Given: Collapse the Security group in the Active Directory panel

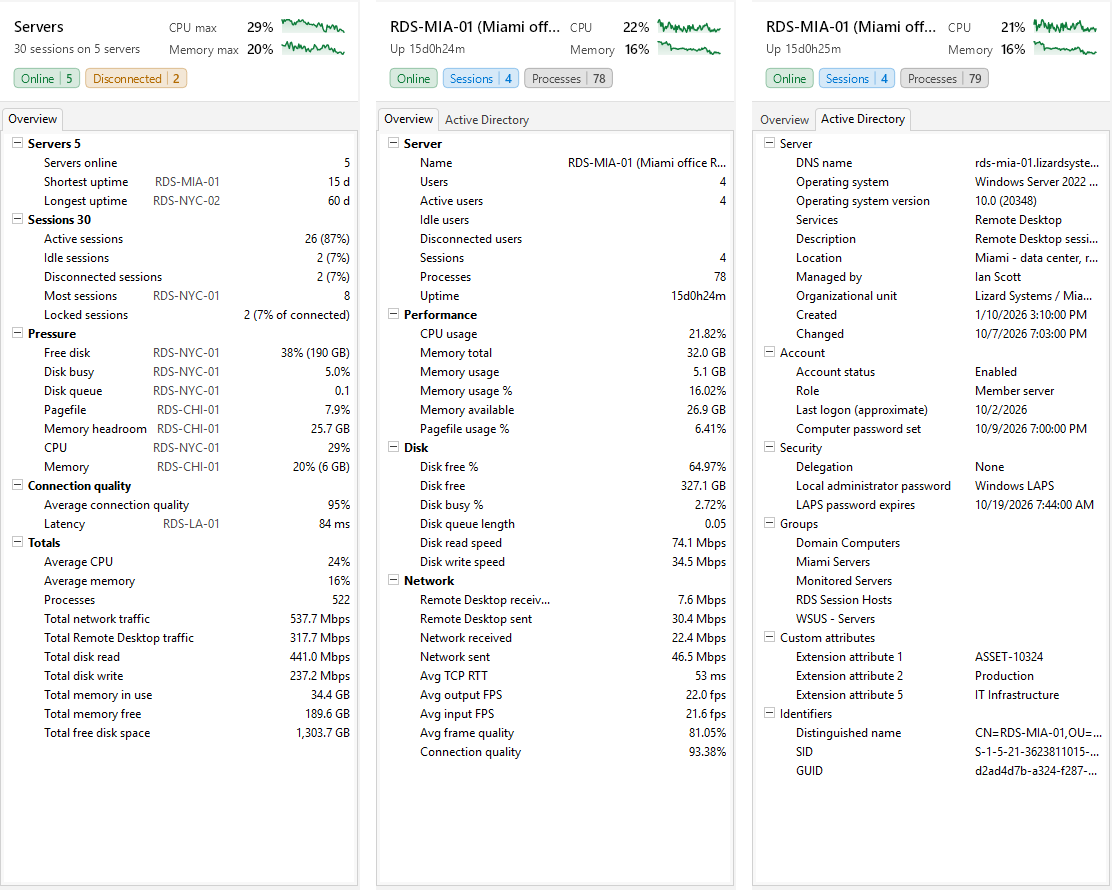Looking at the screenshot, I should (769, 447).
